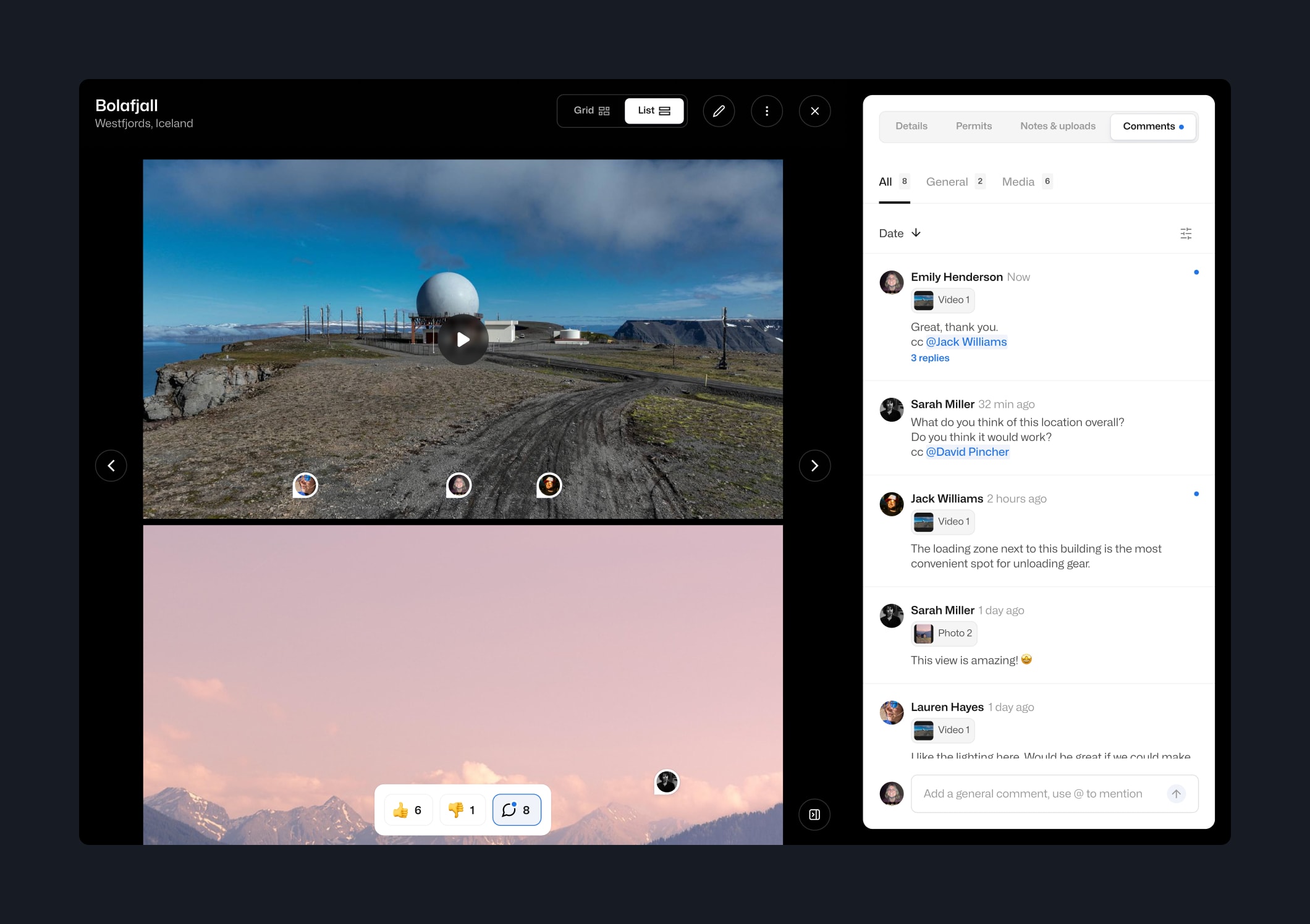Click the Bolafjall location title

(x=127, y=106)
